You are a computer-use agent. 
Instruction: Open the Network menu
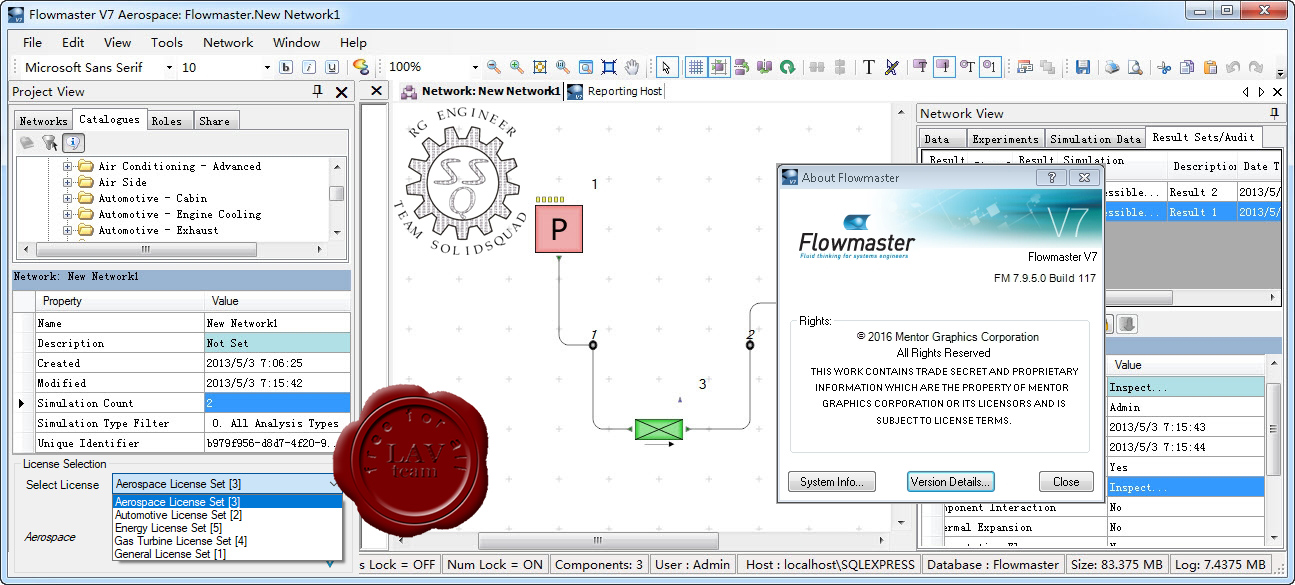pyautogui.click(x=228, y=42)
